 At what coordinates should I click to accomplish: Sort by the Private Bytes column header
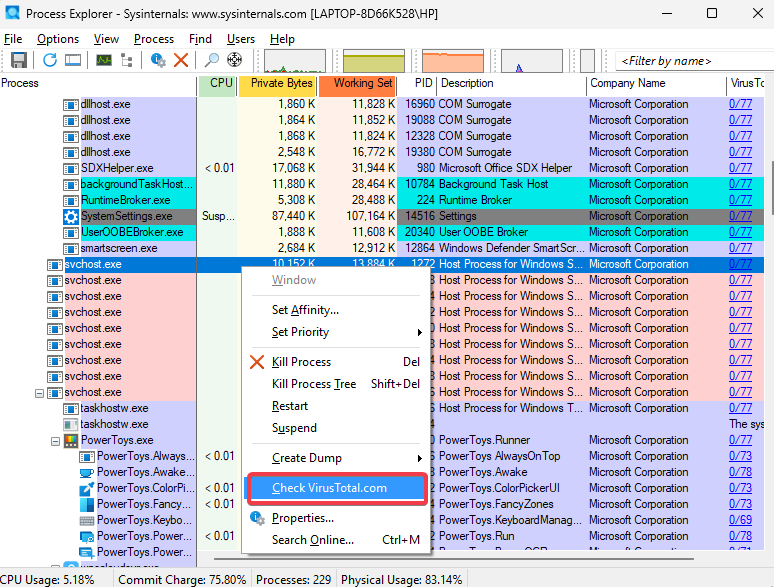(x=277, y=85)
